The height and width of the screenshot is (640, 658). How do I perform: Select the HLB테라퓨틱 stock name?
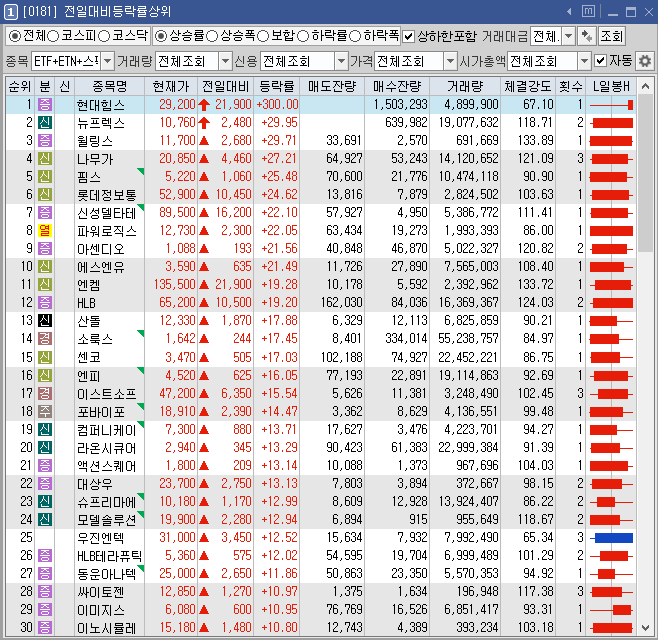pyautogui.click(x=109, y=556)
